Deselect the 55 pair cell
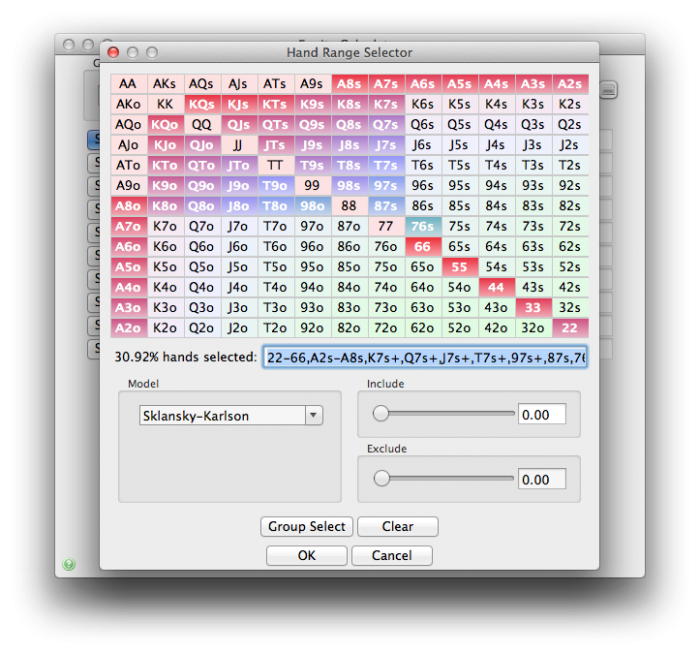The width and height of the screenshot is (700, 654). click(x=460, y=267)
